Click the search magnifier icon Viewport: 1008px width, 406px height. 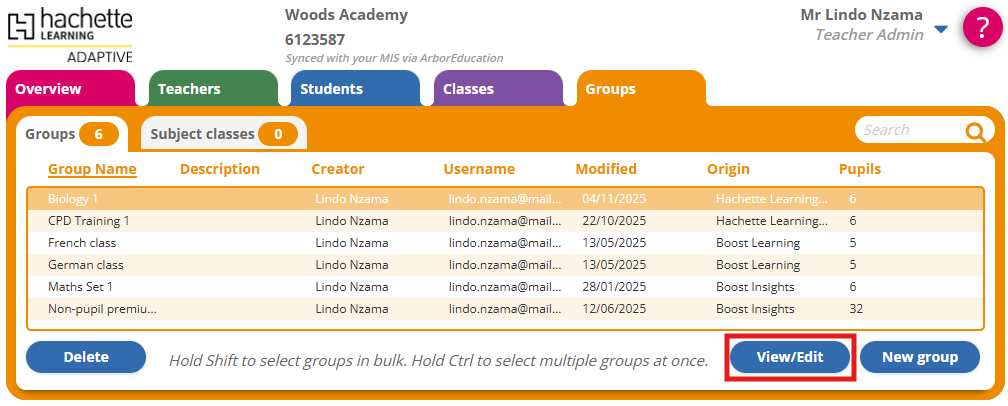[975, 131]
